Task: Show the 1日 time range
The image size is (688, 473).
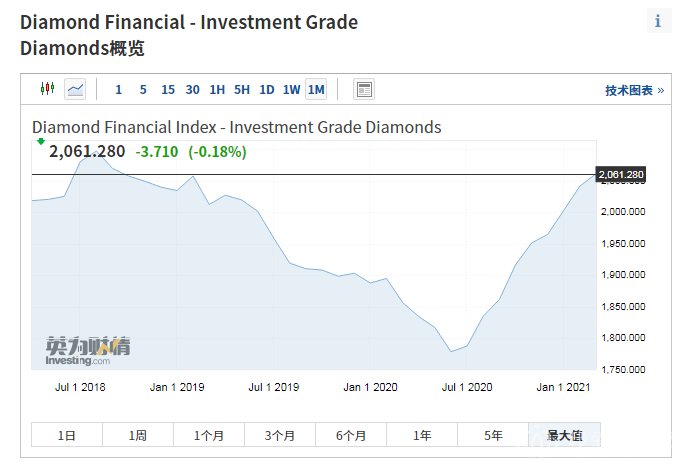Action: click(x=67, y=435)
